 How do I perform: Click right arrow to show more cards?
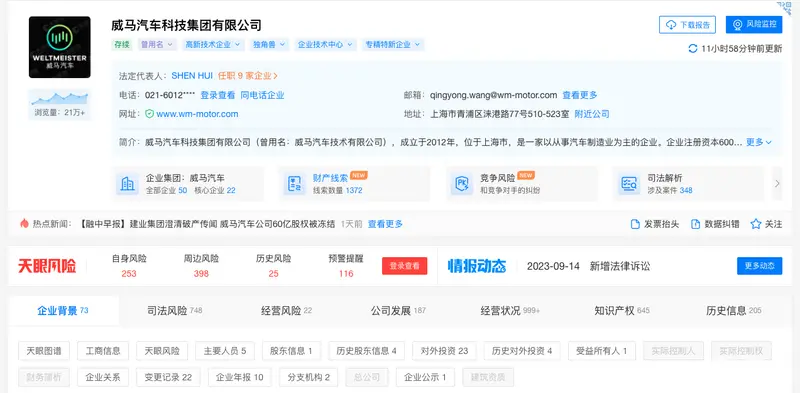click(777, 183)
